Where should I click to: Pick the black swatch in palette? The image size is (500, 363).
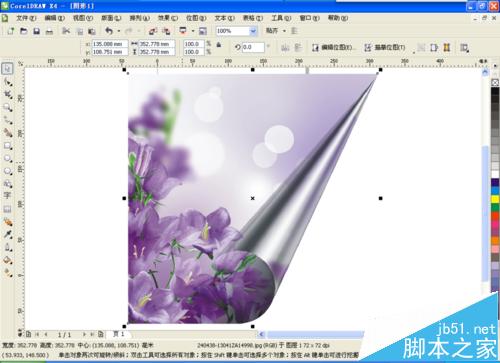(x=495, y=91)
